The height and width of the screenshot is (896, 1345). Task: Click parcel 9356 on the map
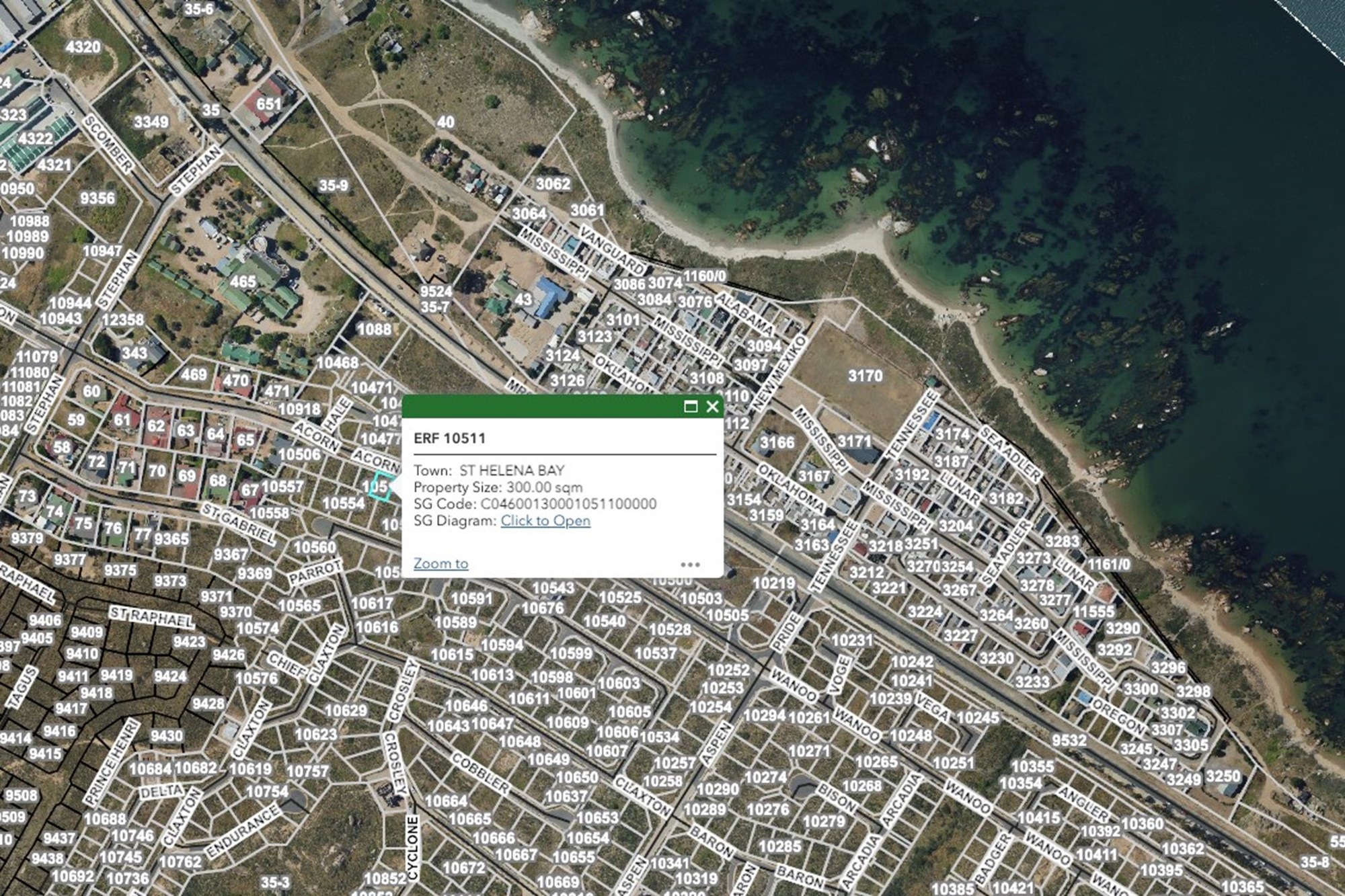tap(98, 198)
